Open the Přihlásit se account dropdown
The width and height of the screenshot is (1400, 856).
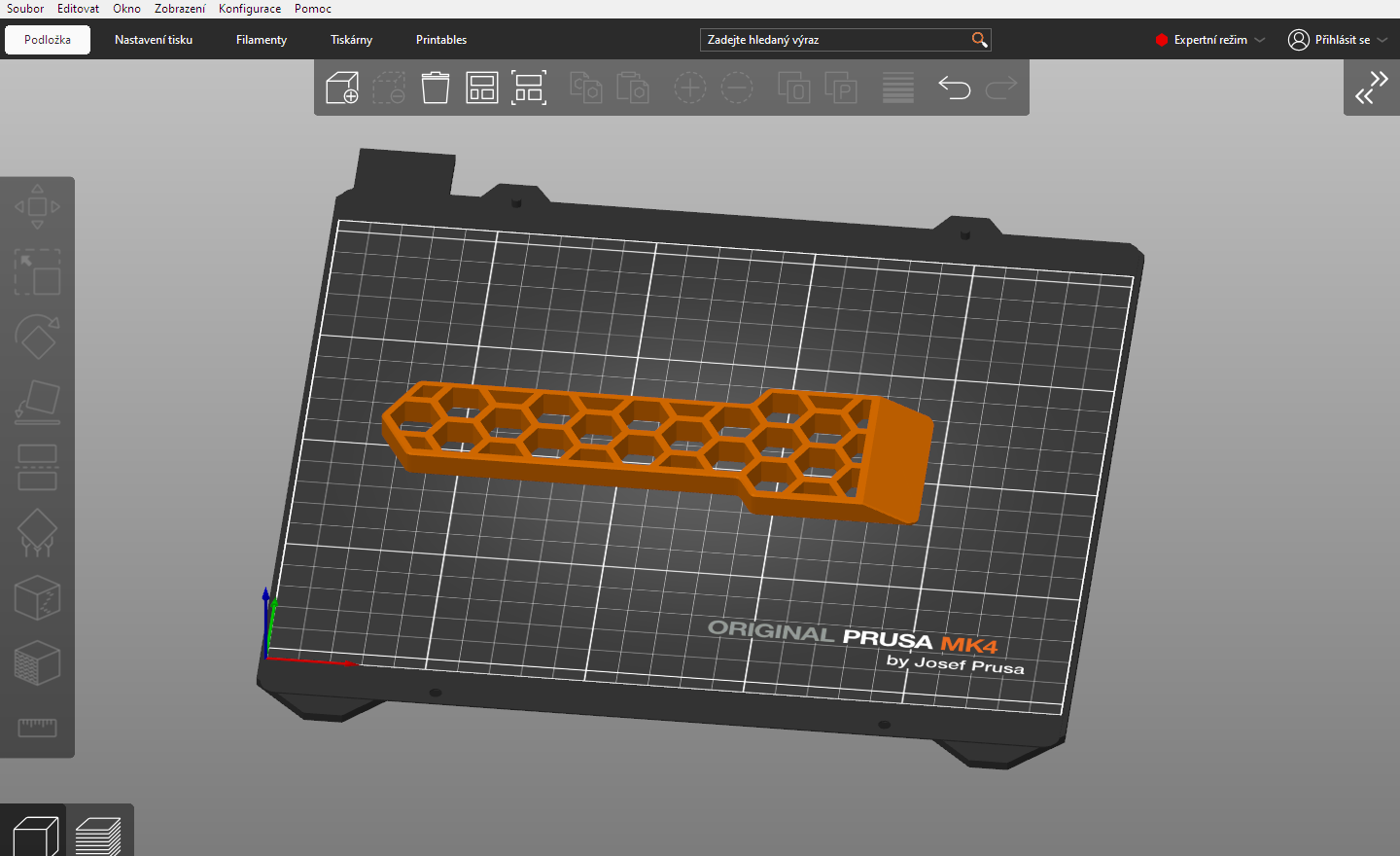coord(1338,40)
